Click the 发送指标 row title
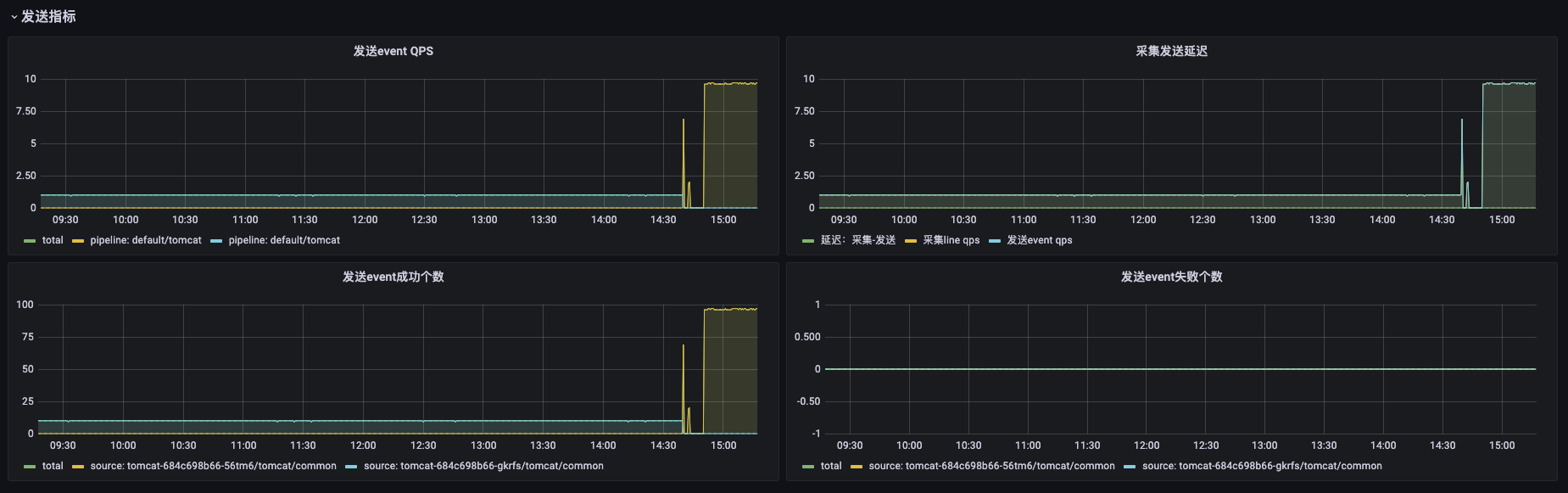 [48, 17]
